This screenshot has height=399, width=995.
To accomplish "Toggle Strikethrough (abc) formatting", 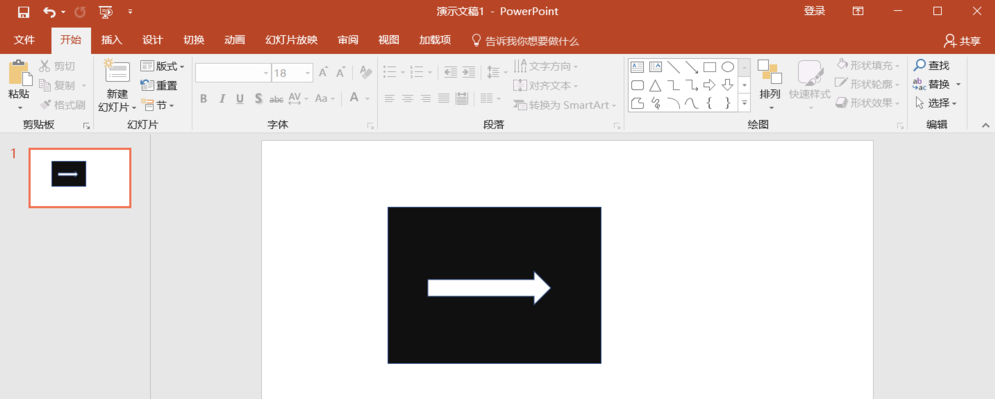I will [x=276, y=99].
